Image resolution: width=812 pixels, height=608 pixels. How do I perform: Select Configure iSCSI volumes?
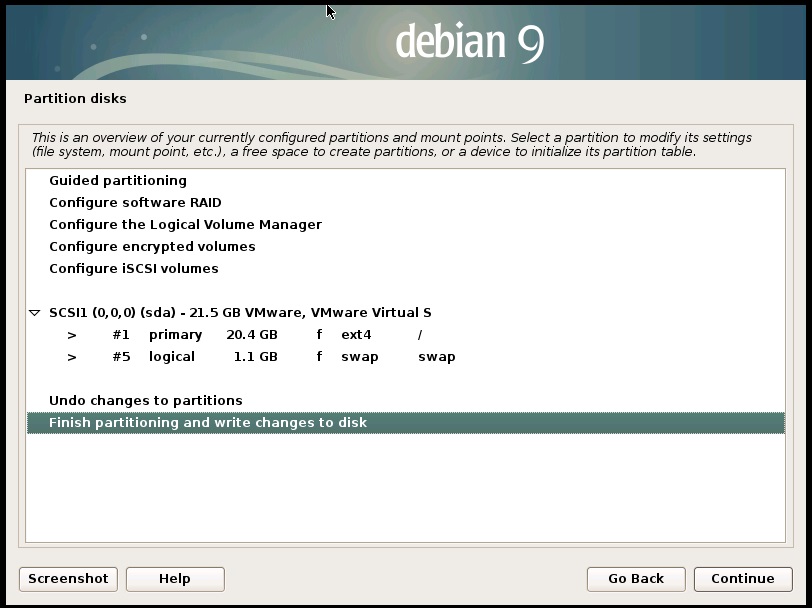click(133, 269)
